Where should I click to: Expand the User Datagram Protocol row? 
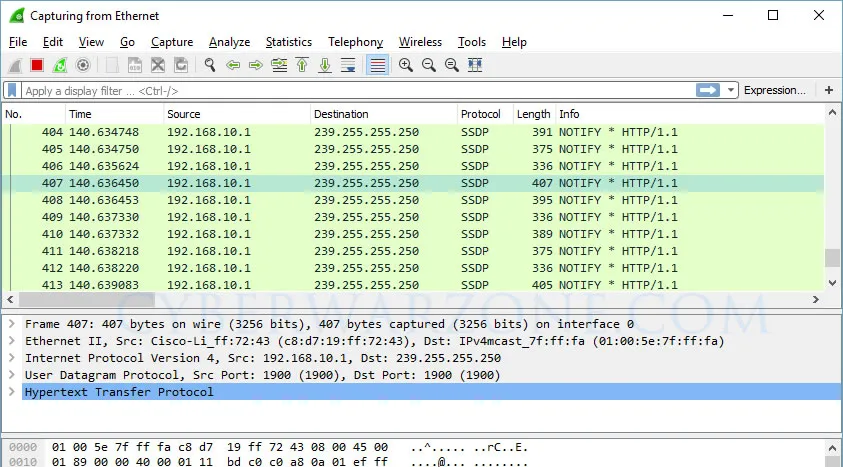coord(11,375)
